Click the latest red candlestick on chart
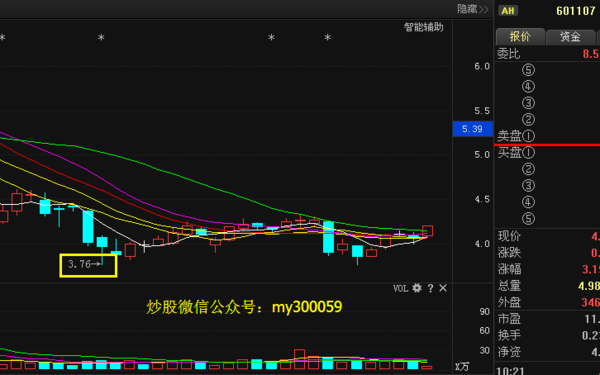 click(x=427, y=231)
